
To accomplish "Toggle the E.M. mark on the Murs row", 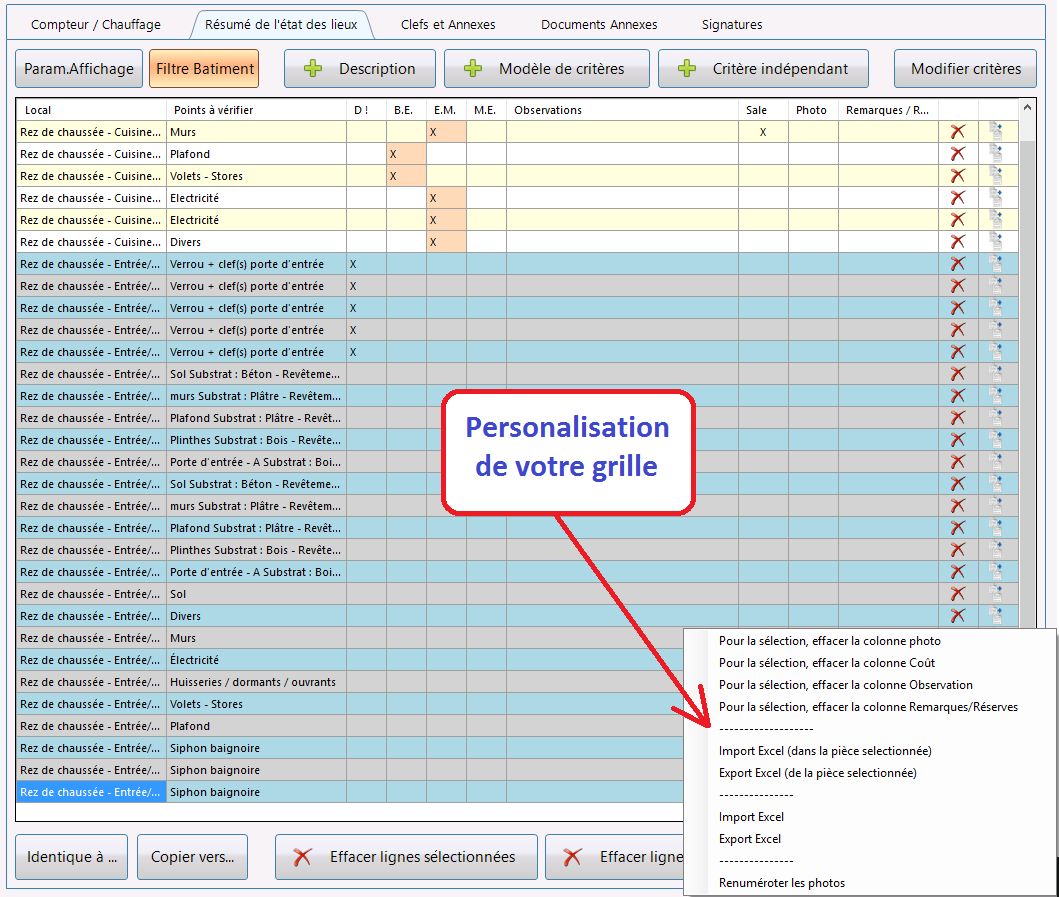I will point(446,132).
